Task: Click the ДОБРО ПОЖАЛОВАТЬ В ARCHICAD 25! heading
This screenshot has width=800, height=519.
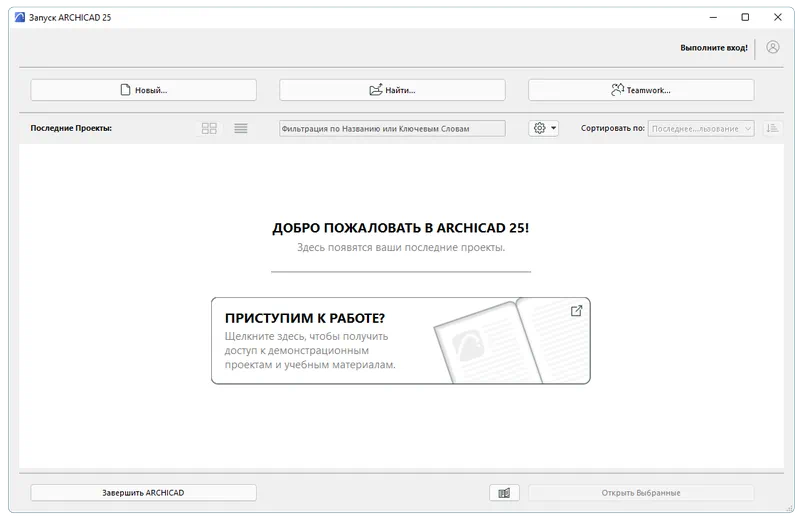Action: click(401, 228)
